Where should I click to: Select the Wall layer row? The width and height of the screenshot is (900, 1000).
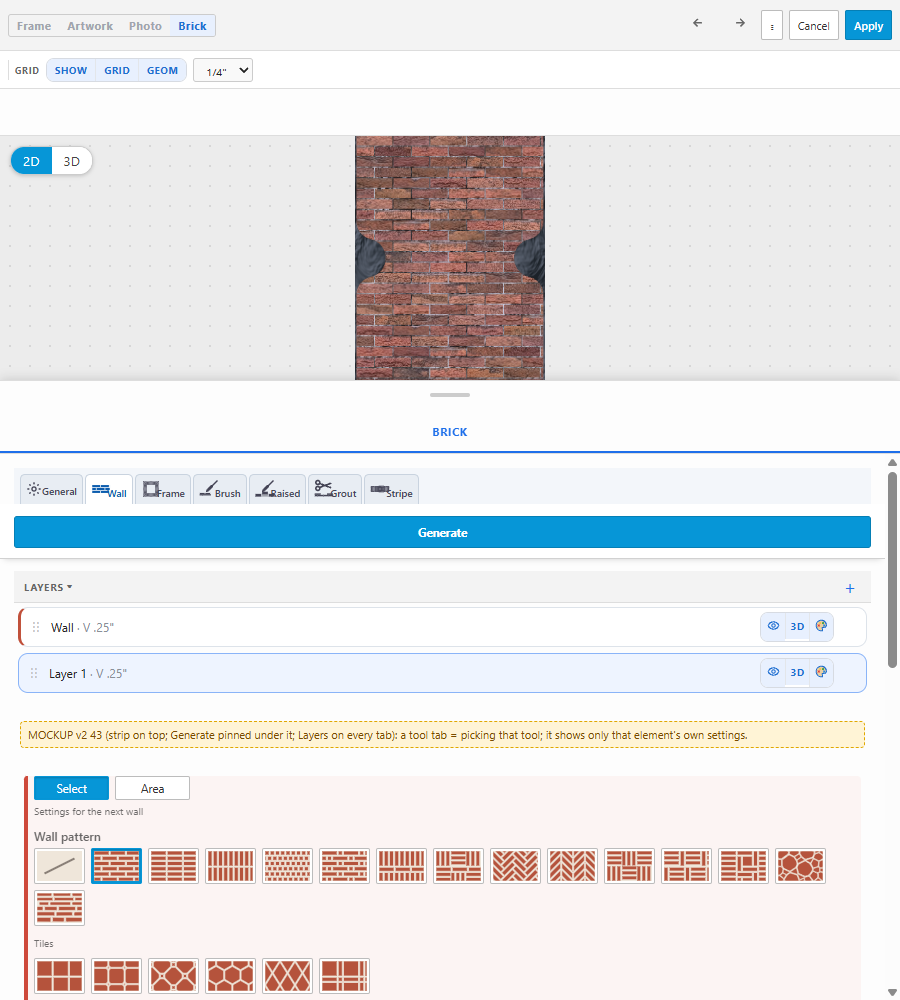[x=442, y=627]
